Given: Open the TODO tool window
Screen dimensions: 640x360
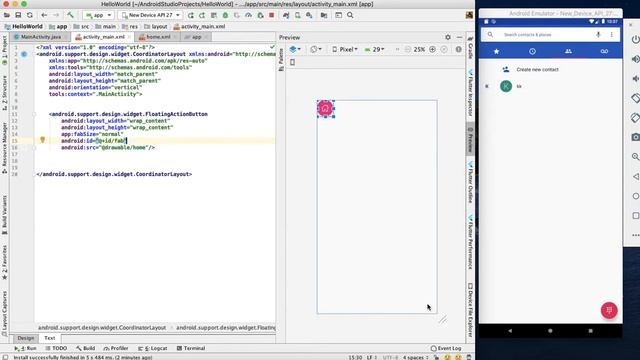Looking at the screenshot, I should [56, 348].
